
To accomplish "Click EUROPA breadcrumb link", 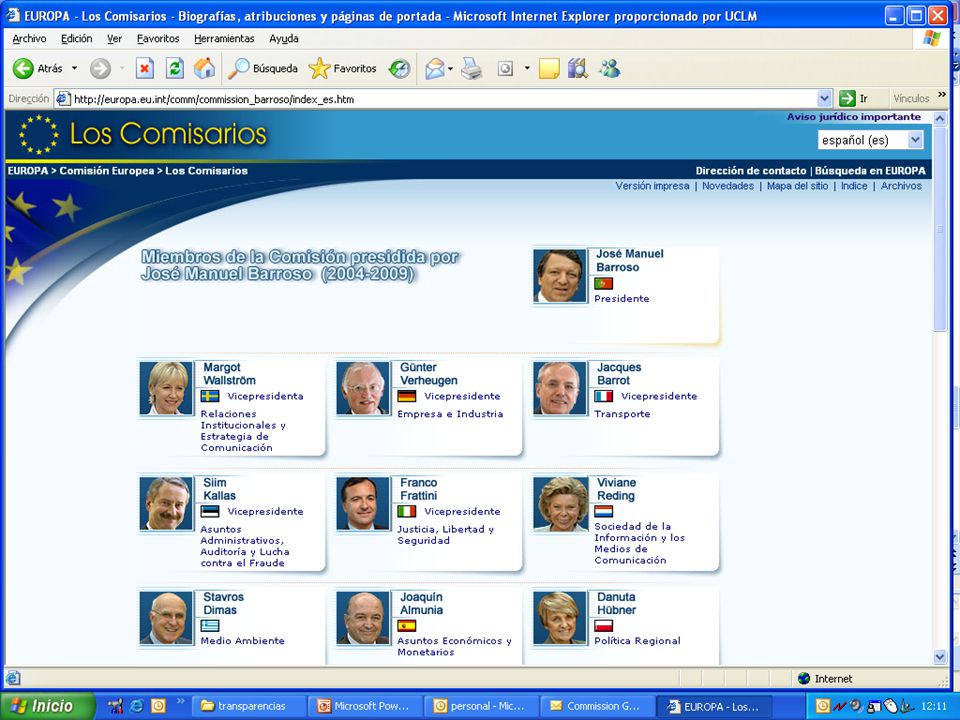I will coord(28,171).
